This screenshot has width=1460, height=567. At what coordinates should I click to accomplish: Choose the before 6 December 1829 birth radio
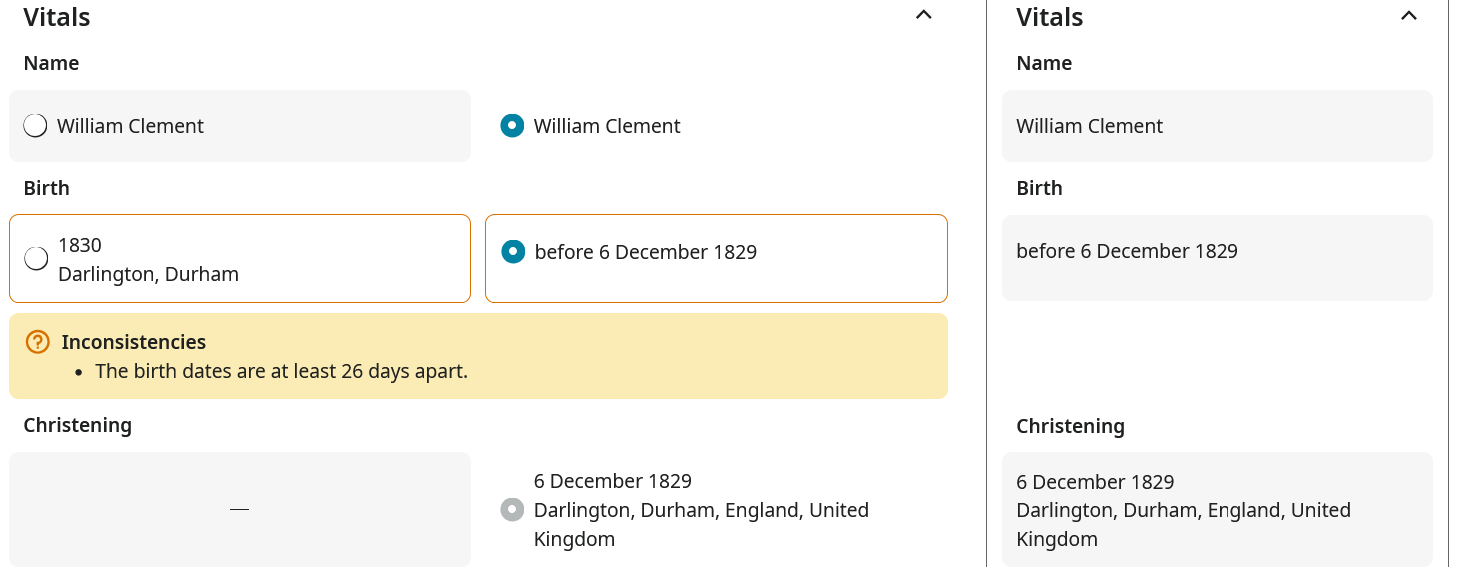click(513, 252)
